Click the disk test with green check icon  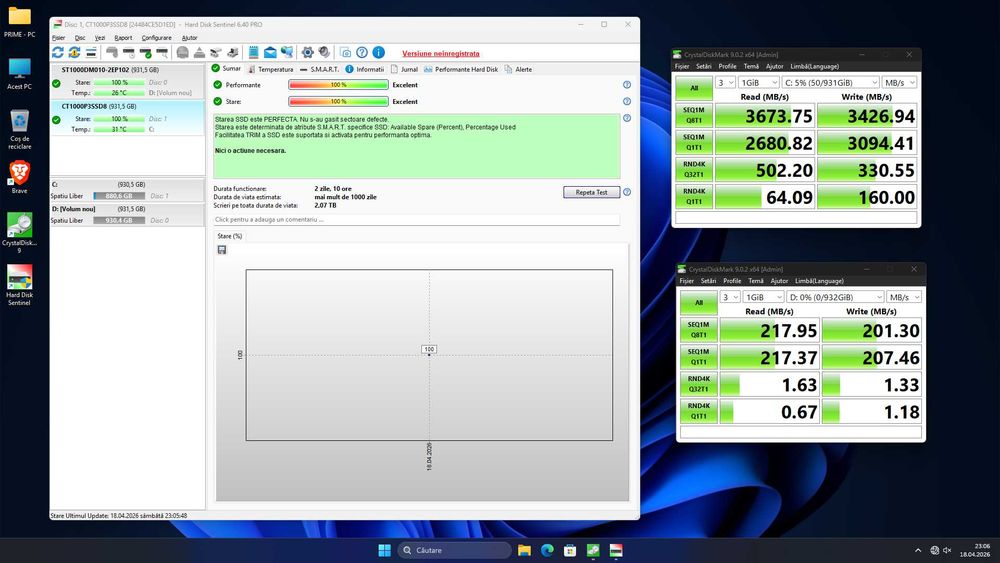pos(145,52)
